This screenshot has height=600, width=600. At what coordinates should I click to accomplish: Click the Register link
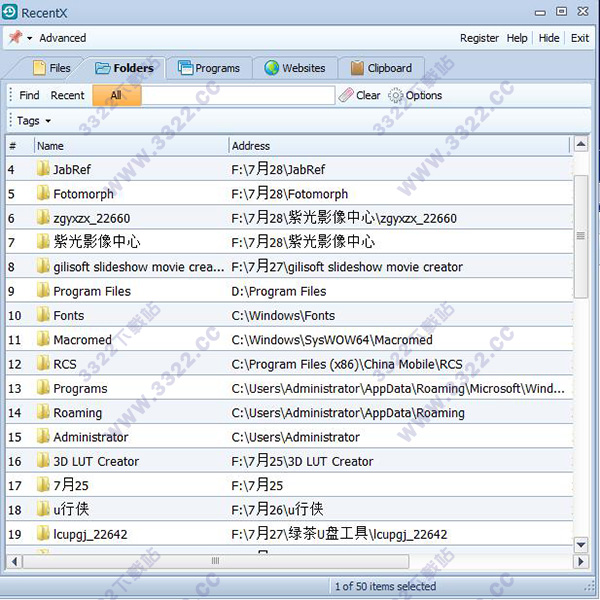pyautogui.click(x=479, y=38)
